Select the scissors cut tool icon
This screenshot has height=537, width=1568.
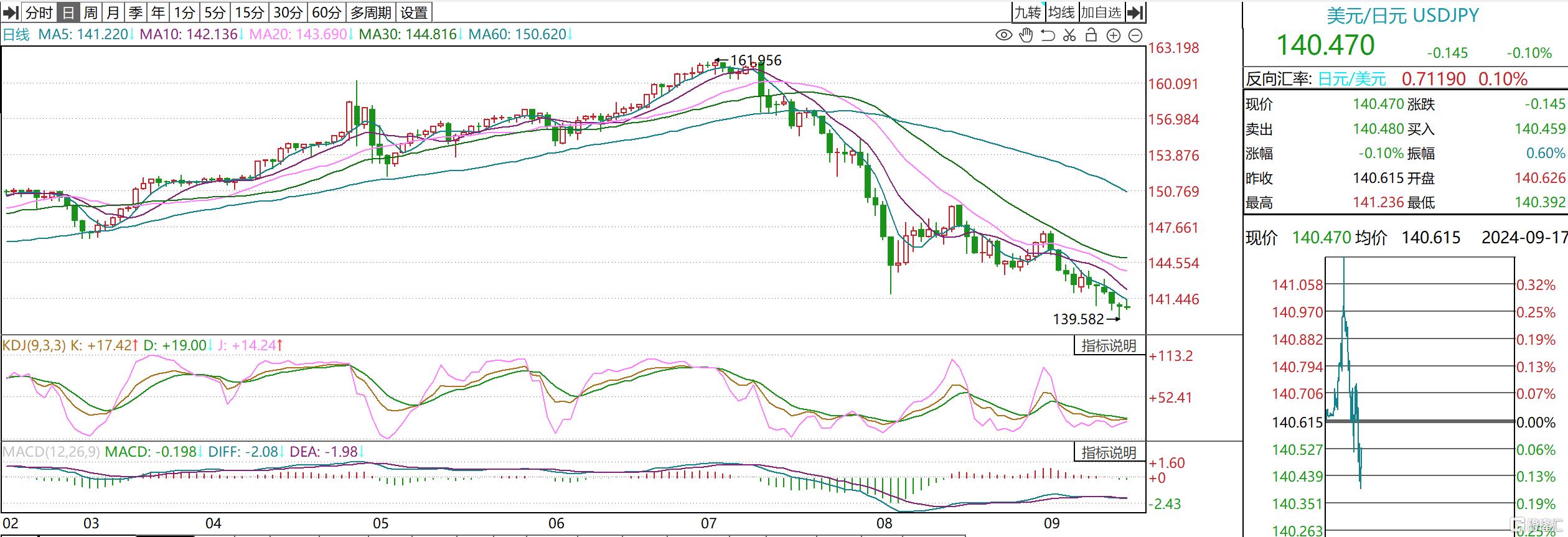(x=1069, y=35)
